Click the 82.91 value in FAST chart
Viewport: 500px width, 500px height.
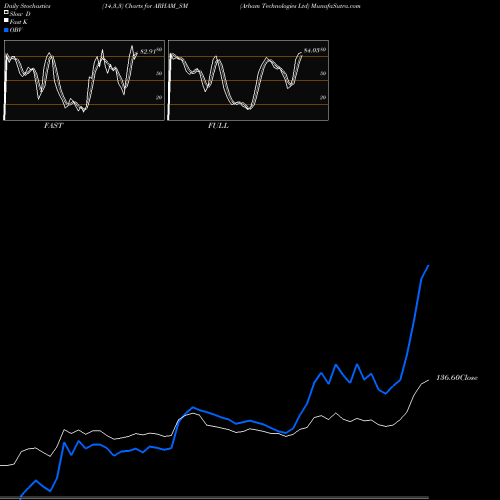[x=148, y=51]
